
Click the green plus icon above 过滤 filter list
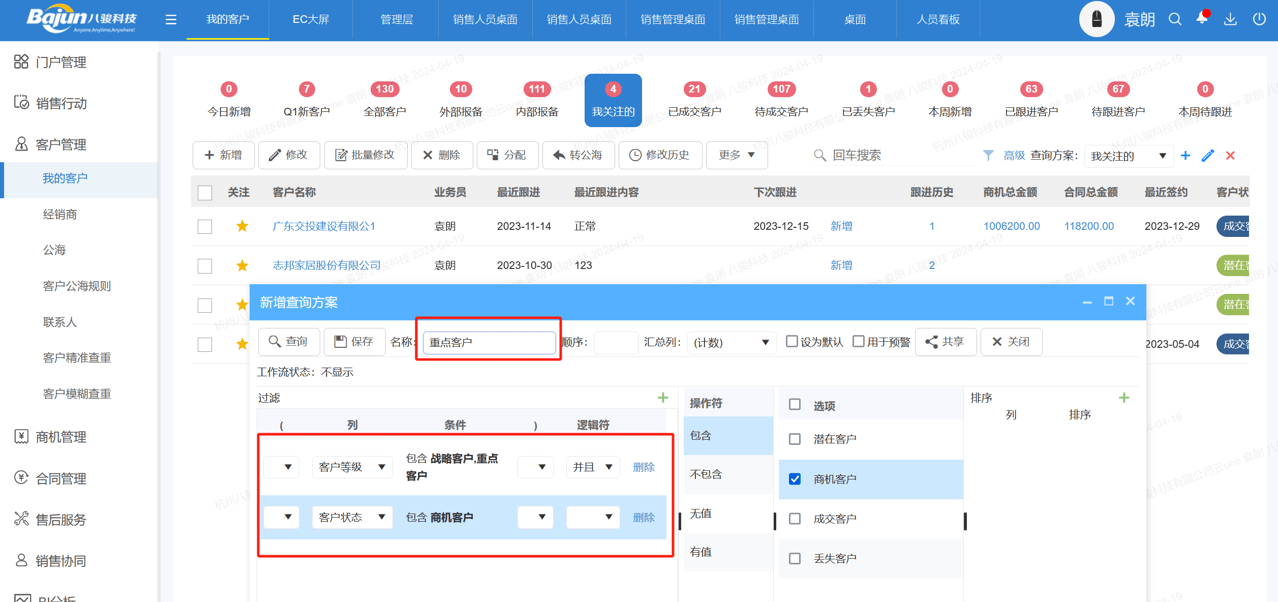[662, 397]
